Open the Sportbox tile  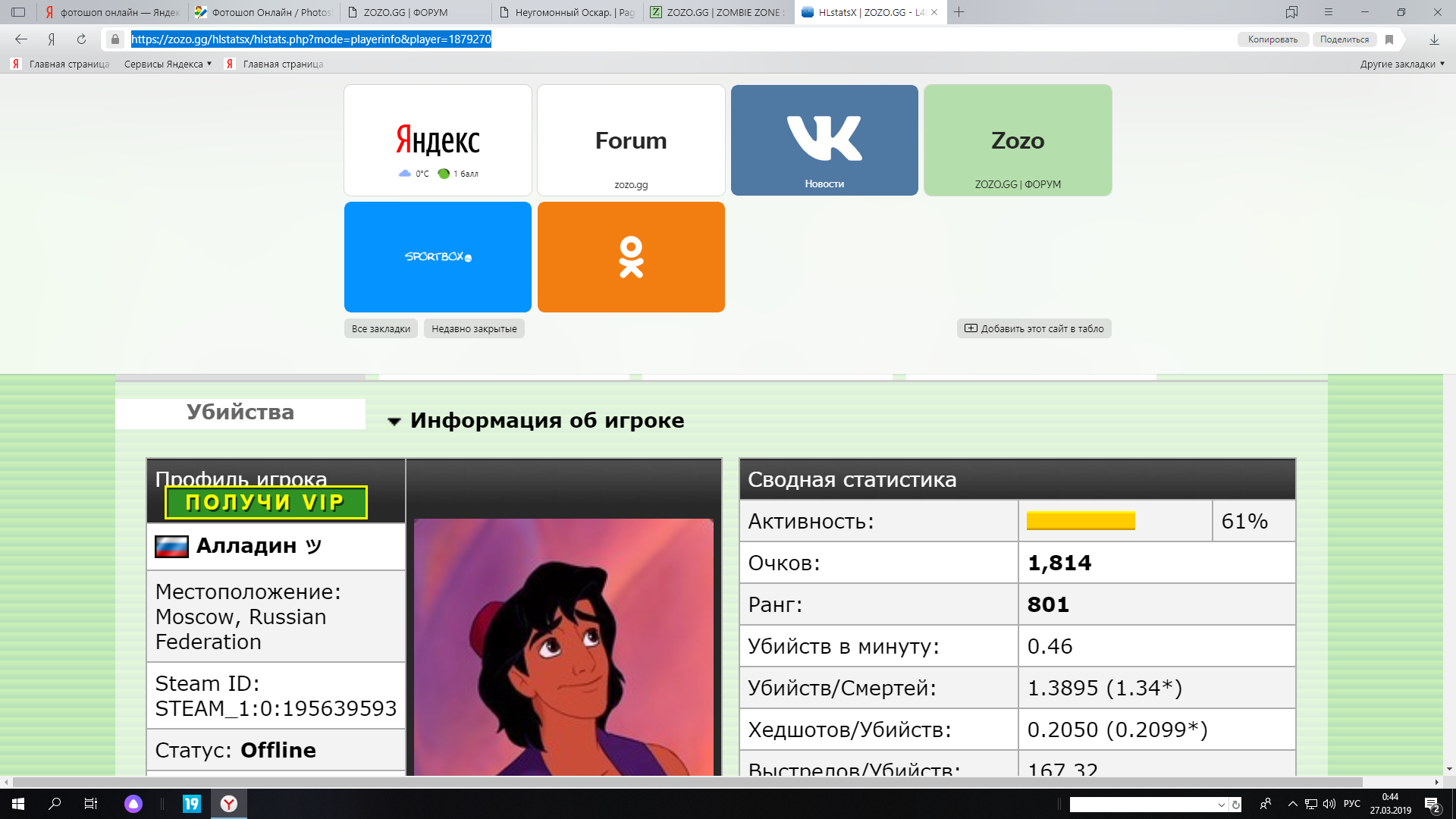pyautogui.click(x=438, y=257)
